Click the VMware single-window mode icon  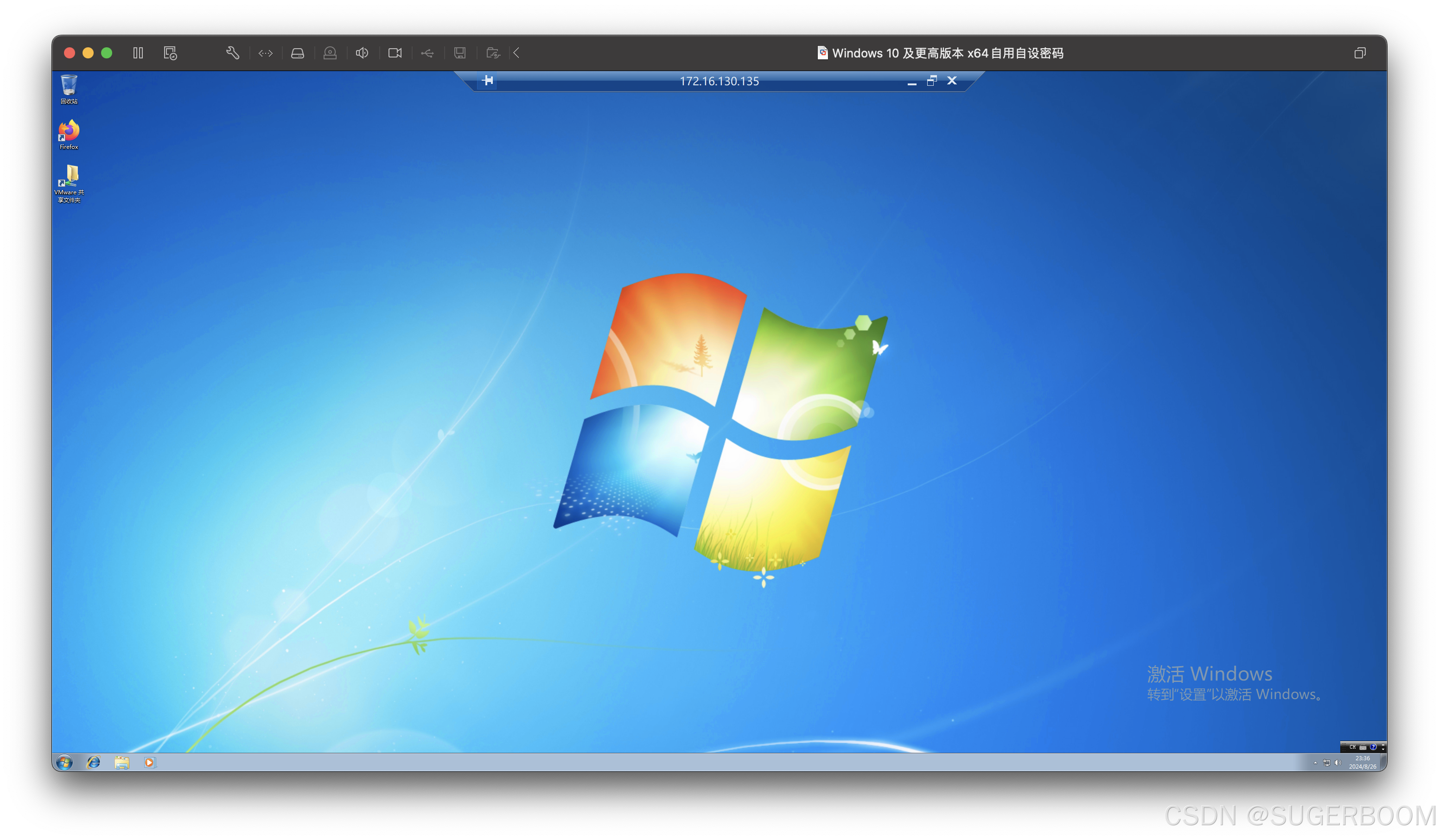click(1360, 53)
